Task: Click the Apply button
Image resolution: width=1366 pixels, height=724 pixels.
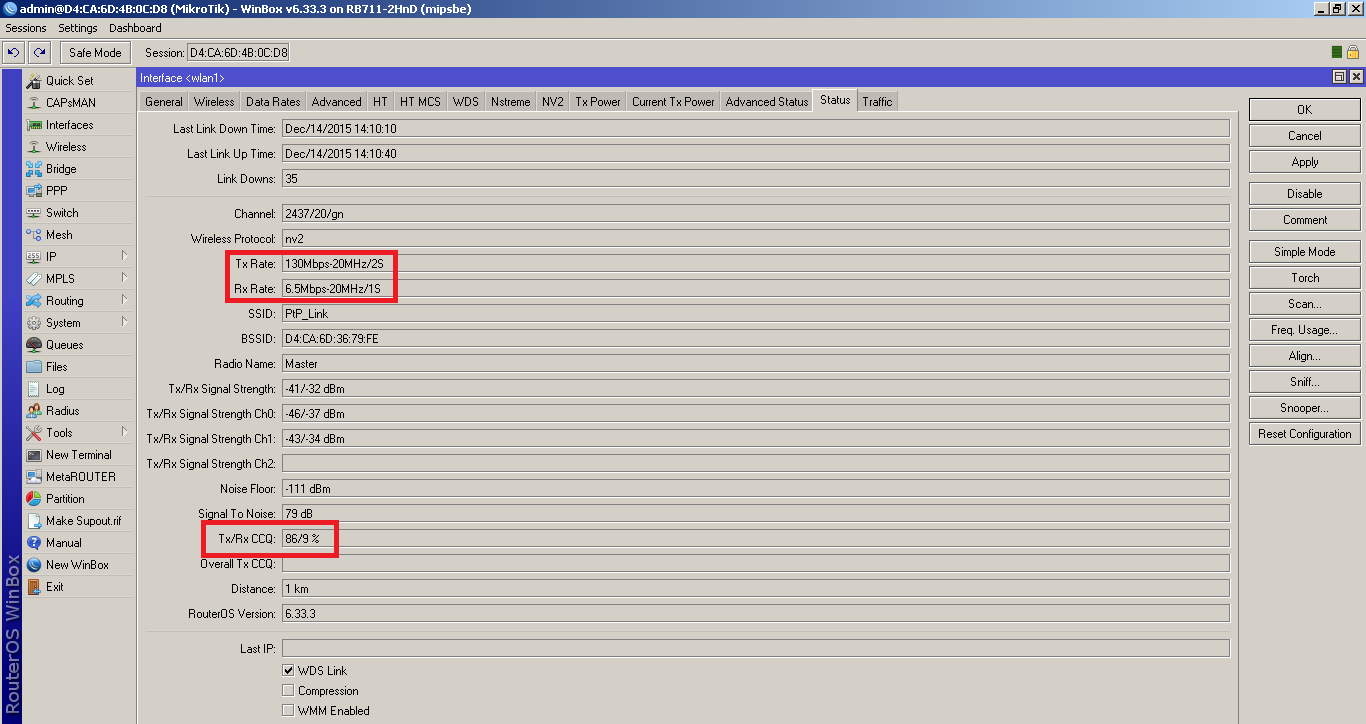Action: pos(1304,162)
